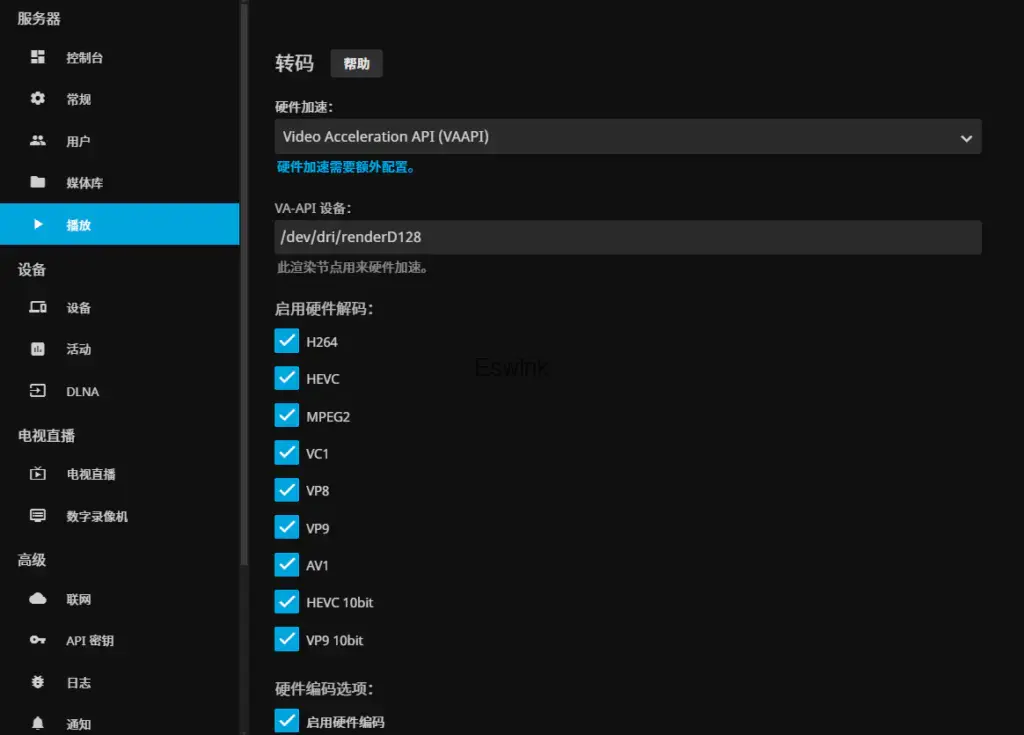Click the 帮助 help button
Viewport: 1024px width, 735px height.
click(x=356, y=64)
